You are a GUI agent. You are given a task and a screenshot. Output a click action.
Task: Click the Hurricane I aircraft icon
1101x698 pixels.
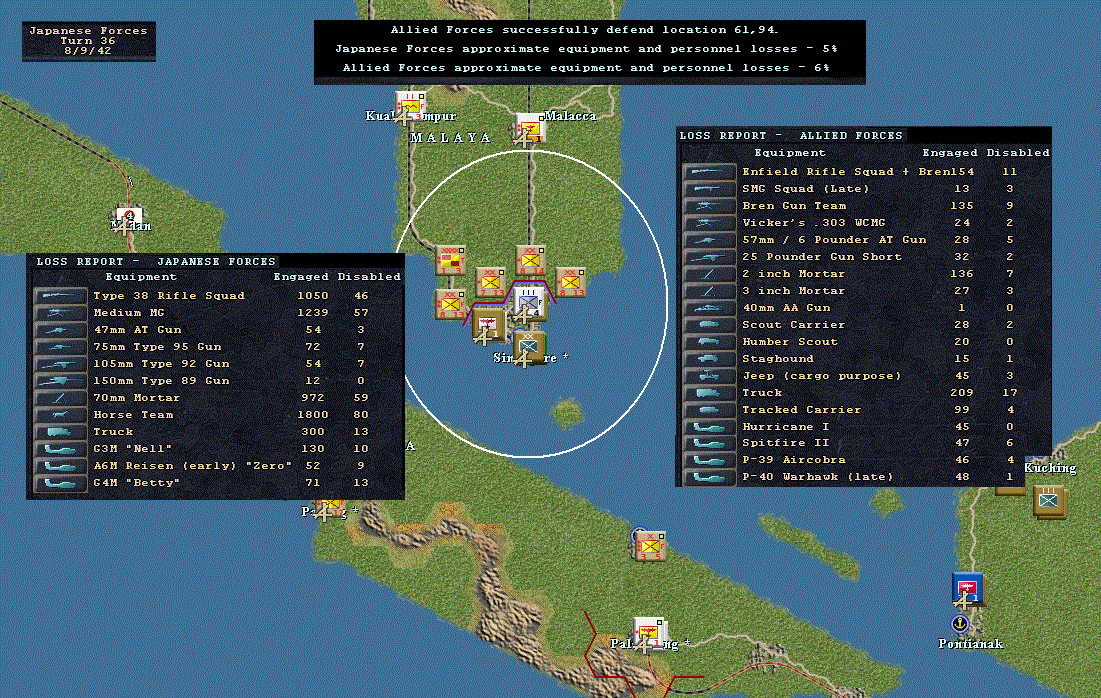[x=709, y=426]
